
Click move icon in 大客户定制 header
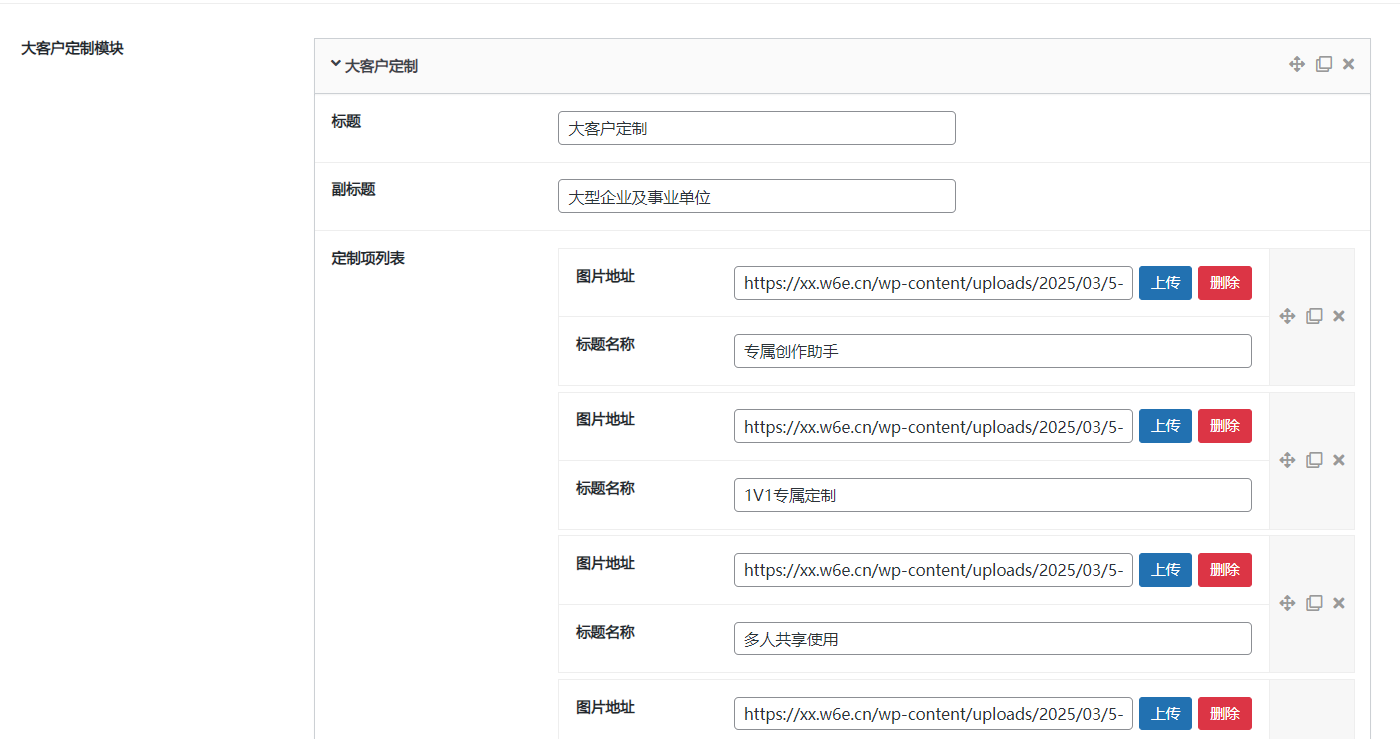pos(1297,64)
